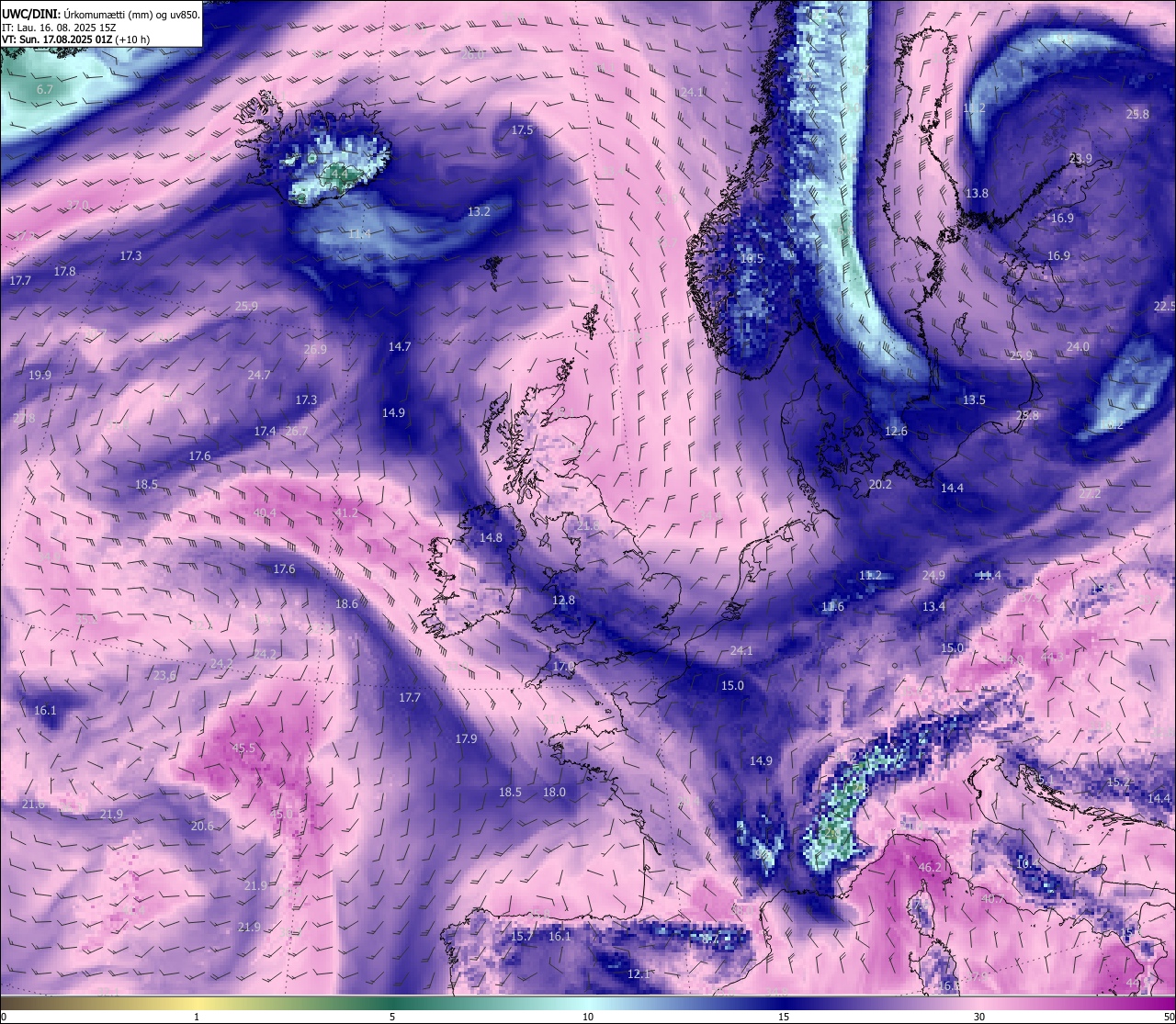Click the 26.7 value on the map
Viewport: 1176px width, 1024px height.
coord(297,431)
